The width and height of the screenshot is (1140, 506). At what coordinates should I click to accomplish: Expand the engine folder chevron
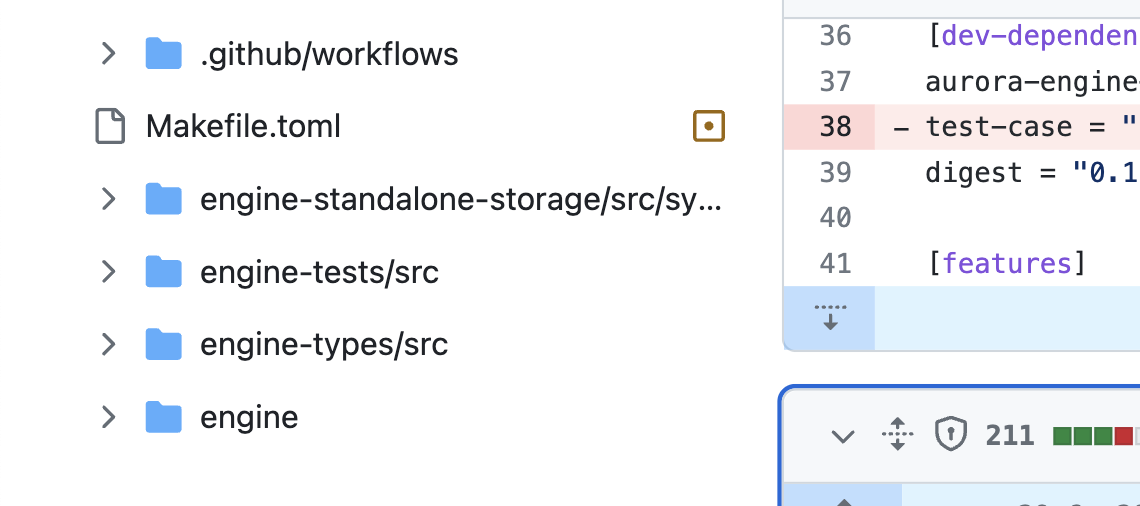click(x=108, y=417)
